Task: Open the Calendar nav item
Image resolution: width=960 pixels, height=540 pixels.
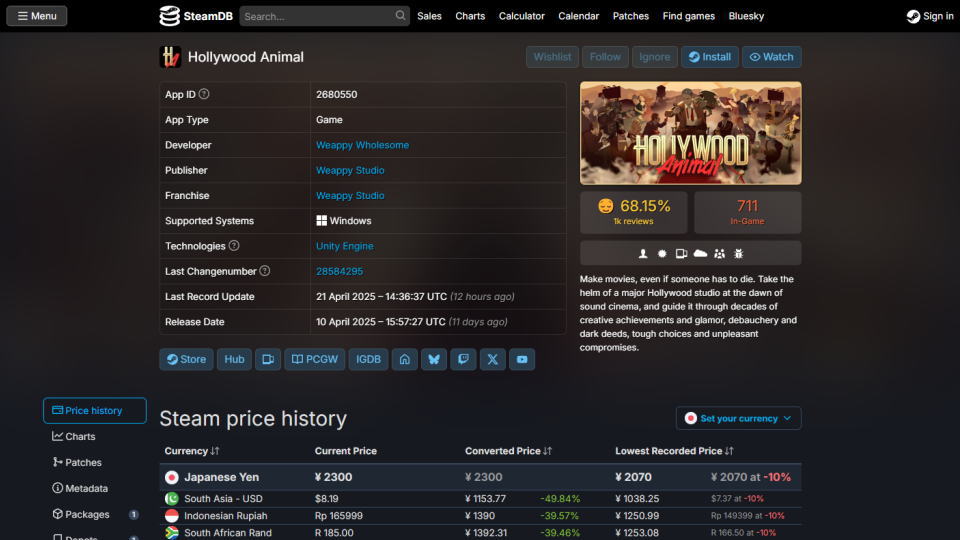Action: coord(579,16)
